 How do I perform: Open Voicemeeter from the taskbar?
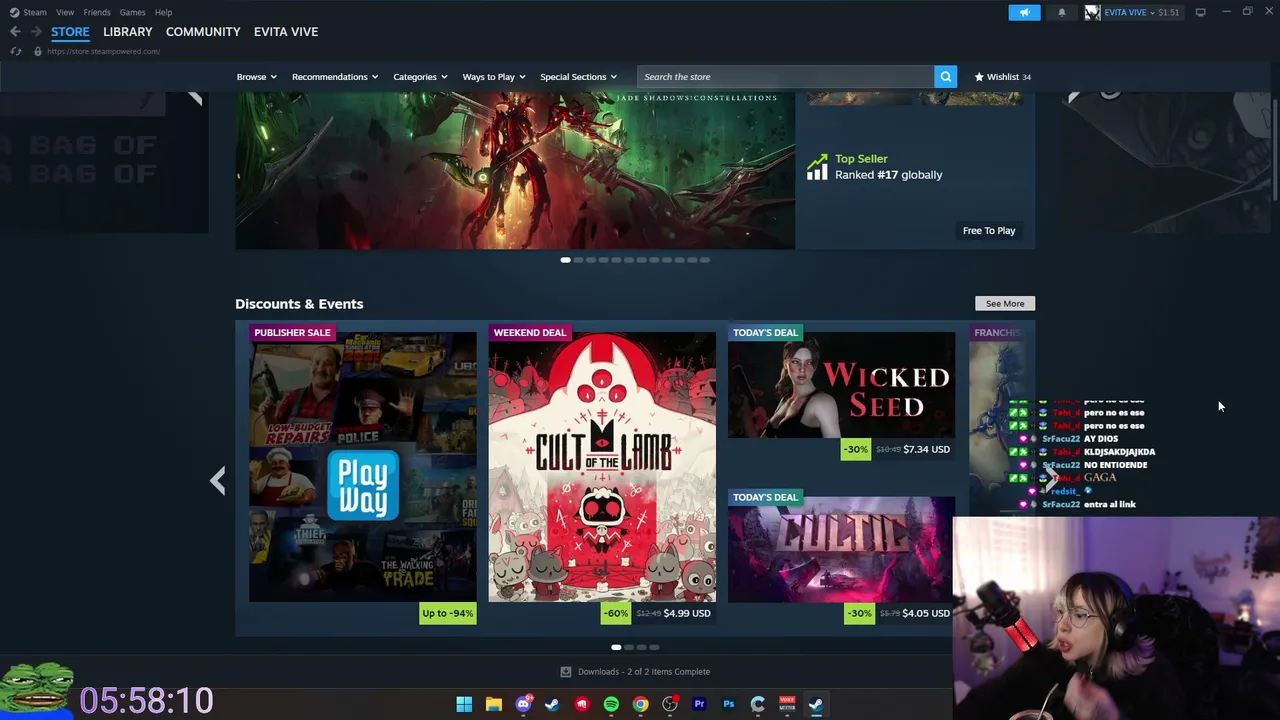pos(787,704)
